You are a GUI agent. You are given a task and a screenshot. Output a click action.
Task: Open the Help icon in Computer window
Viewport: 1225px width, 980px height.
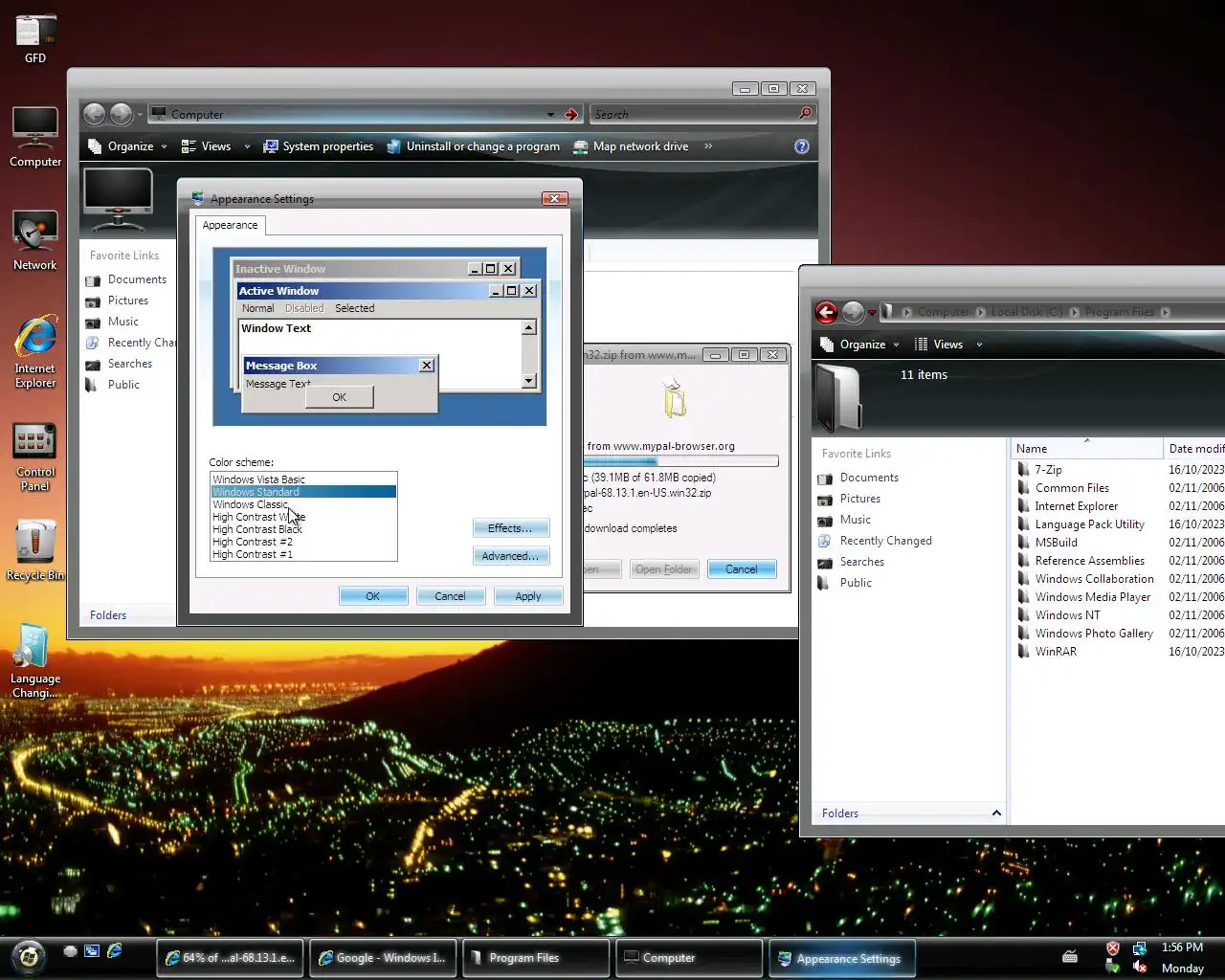802,146
